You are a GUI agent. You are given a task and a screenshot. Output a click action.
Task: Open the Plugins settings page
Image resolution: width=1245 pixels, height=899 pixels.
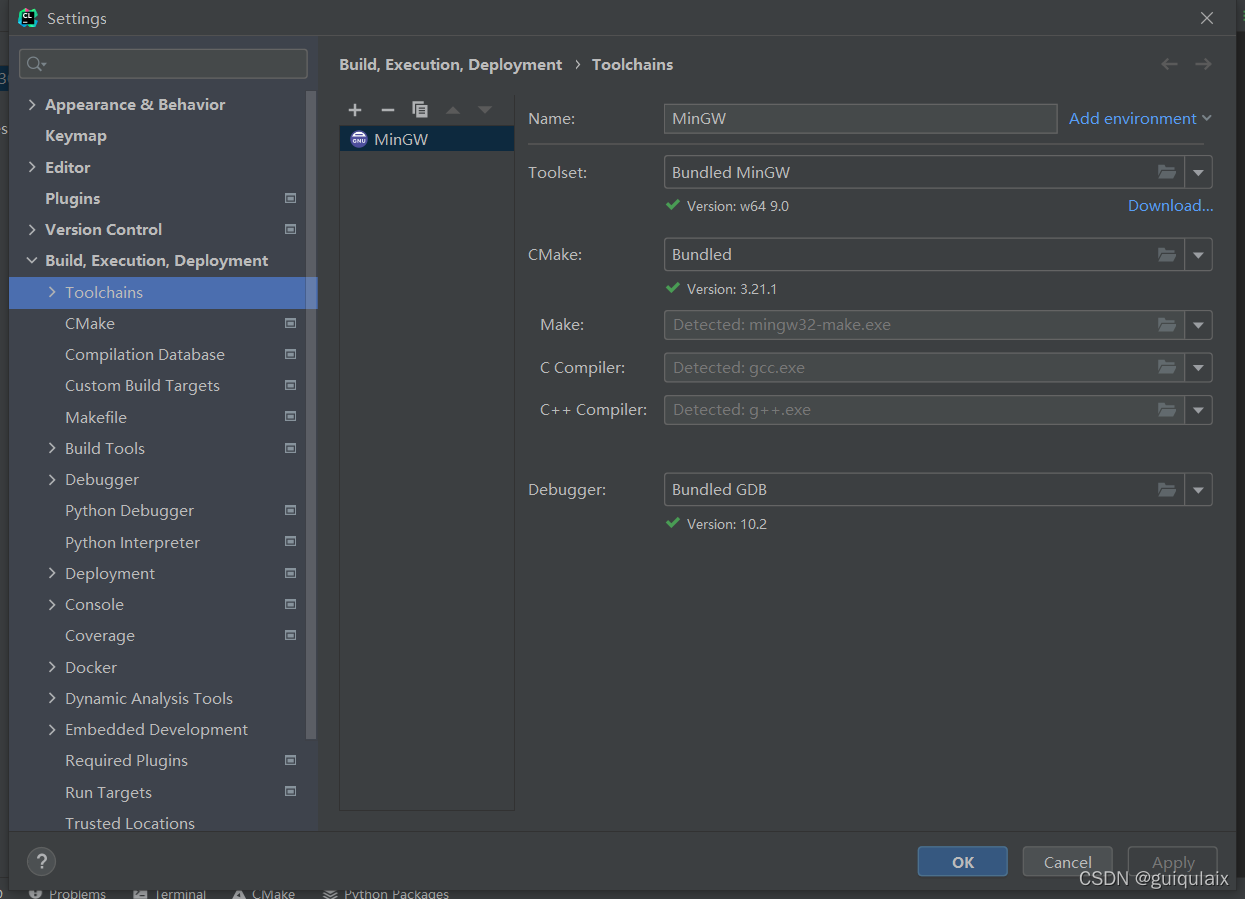73,198
